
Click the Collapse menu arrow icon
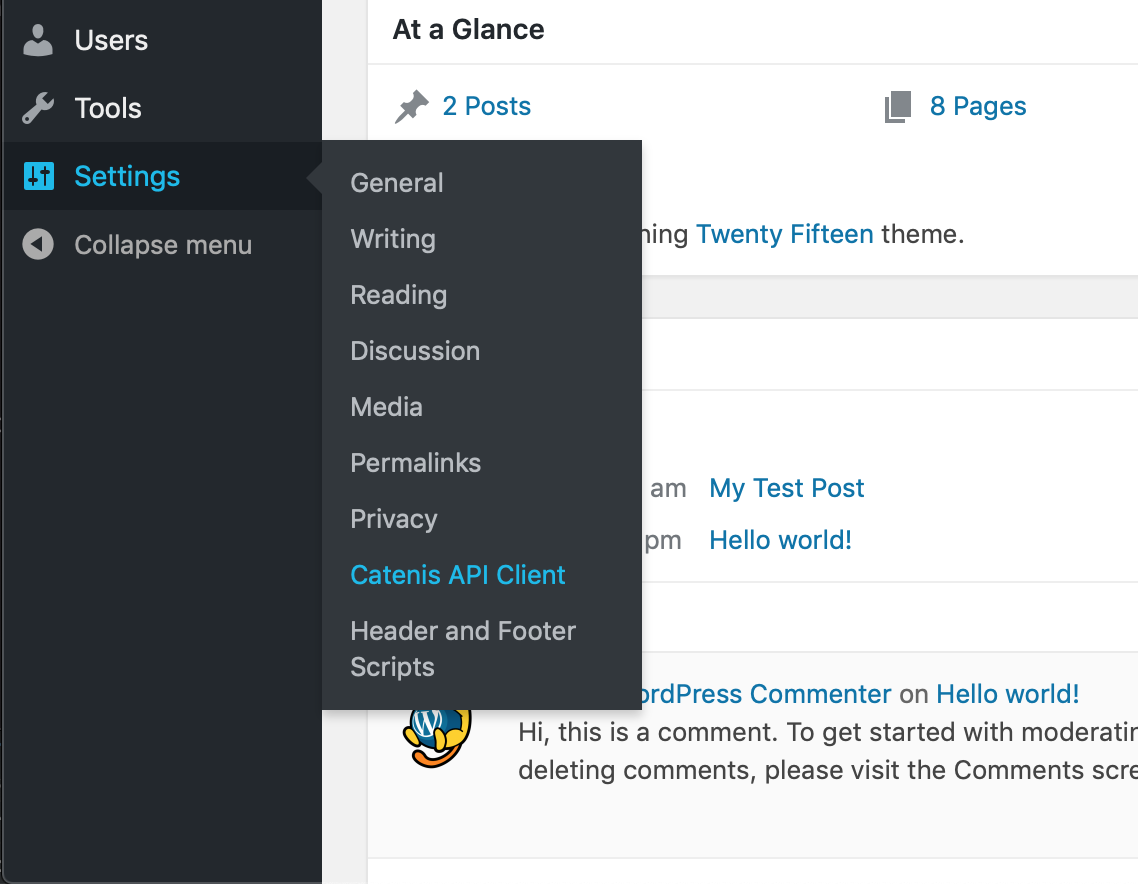pyautogui.click(x=38, y=245)
